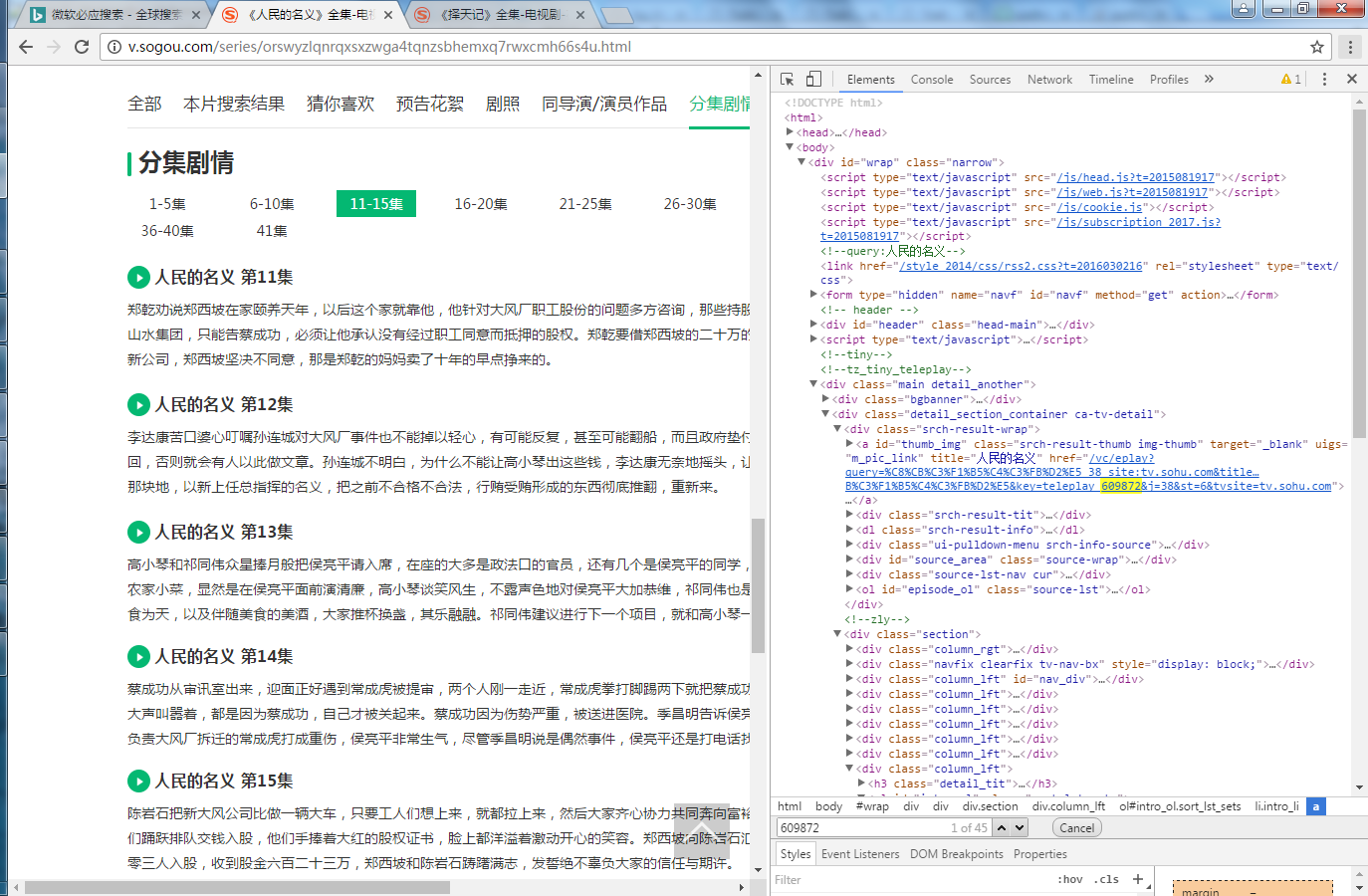Open the Event Listeners tab
Screen dimensions: 1368x896
[860, 853]
